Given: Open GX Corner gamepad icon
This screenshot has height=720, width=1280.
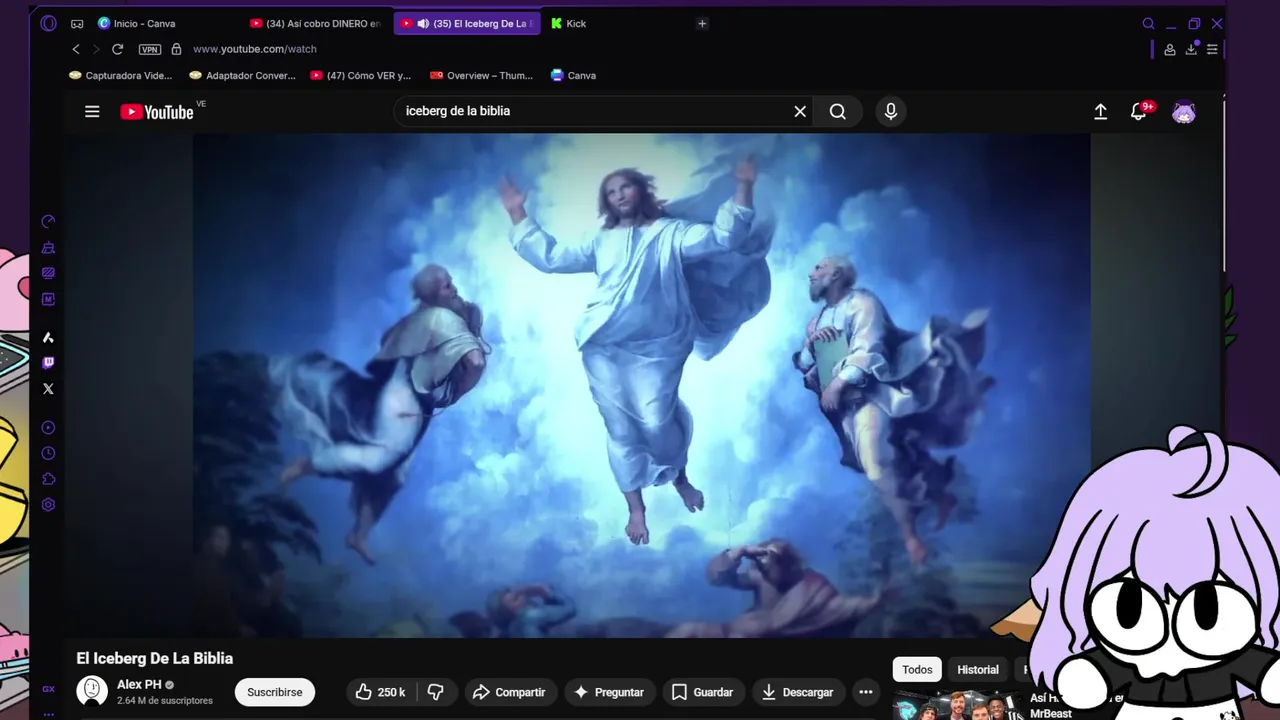Looking at the screenshot, I should pyautogui.click(x=77, y=24).
